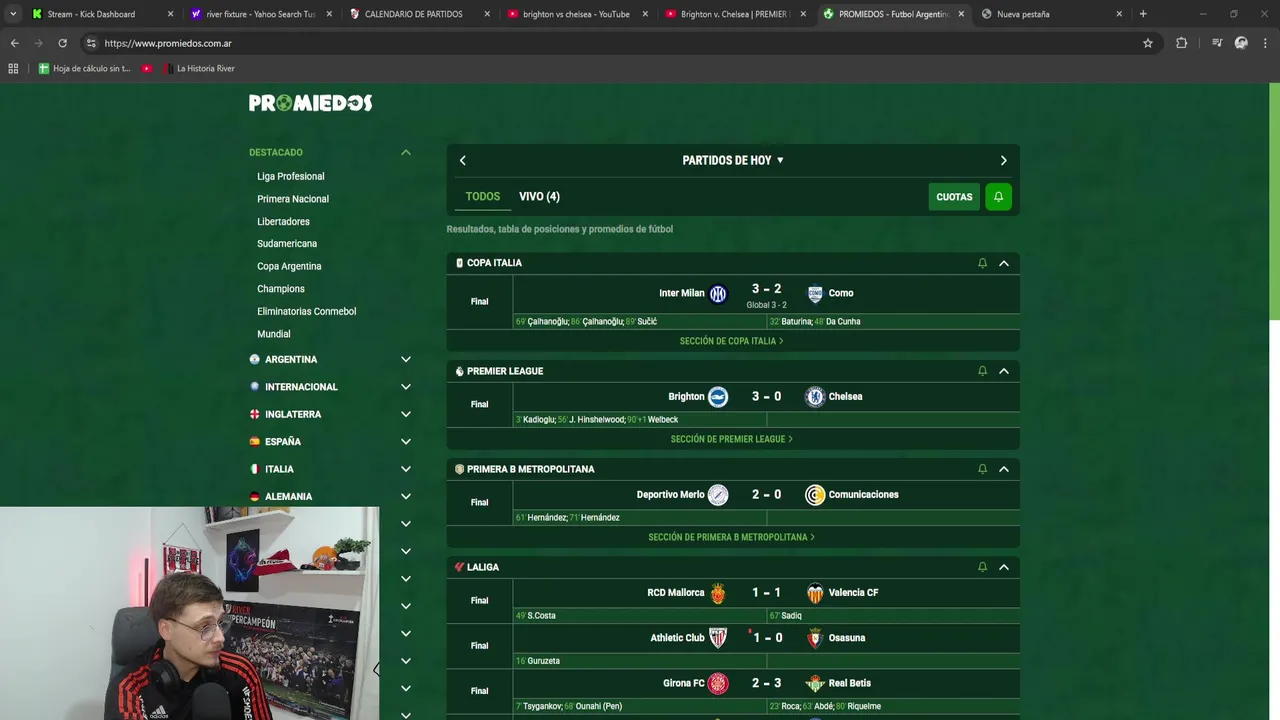Open Partidos de Hoy date dropdown
This screenshot has width=1280, height=720.
733,160
